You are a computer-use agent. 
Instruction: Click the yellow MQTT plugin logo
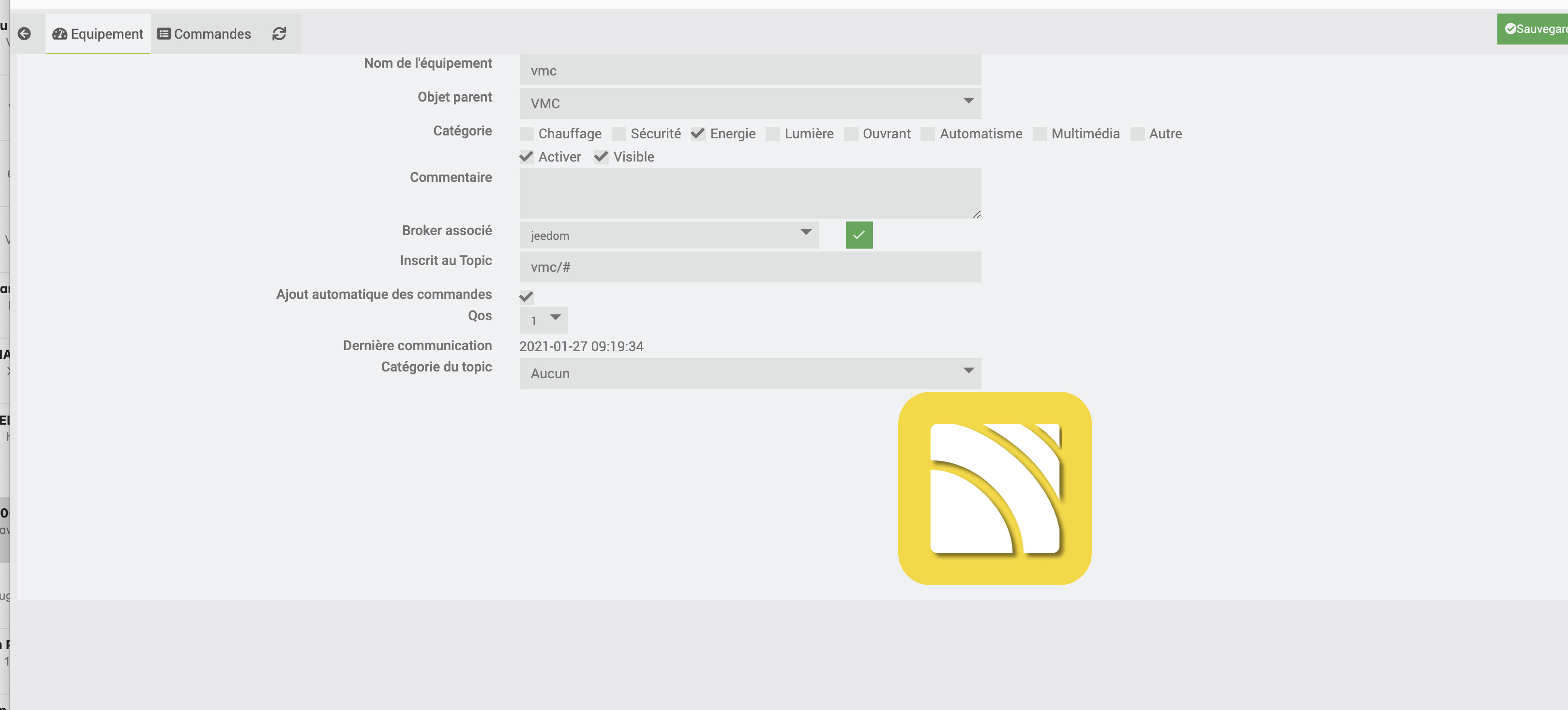pyautogui.click(x=995, y=488)
